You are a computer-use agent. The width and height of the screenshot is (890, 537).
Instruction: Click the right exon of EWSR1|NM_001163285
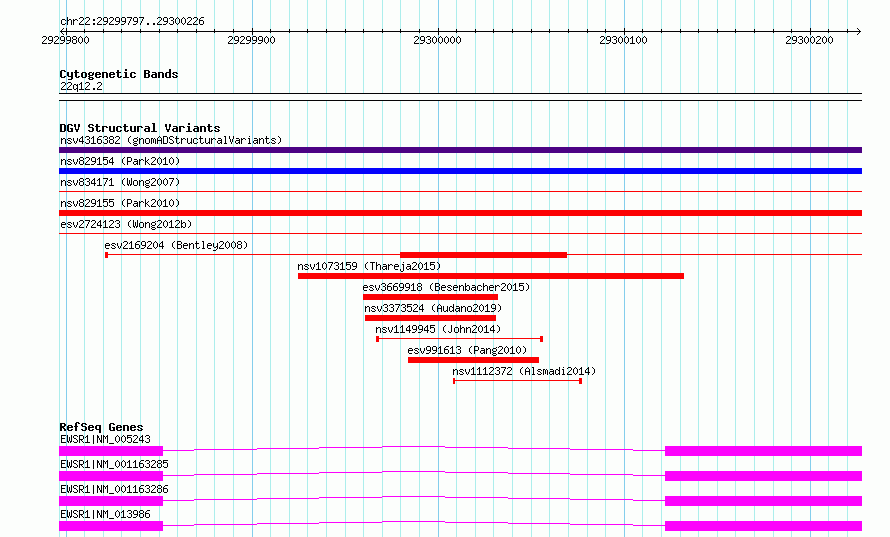(x=763, y=476)
